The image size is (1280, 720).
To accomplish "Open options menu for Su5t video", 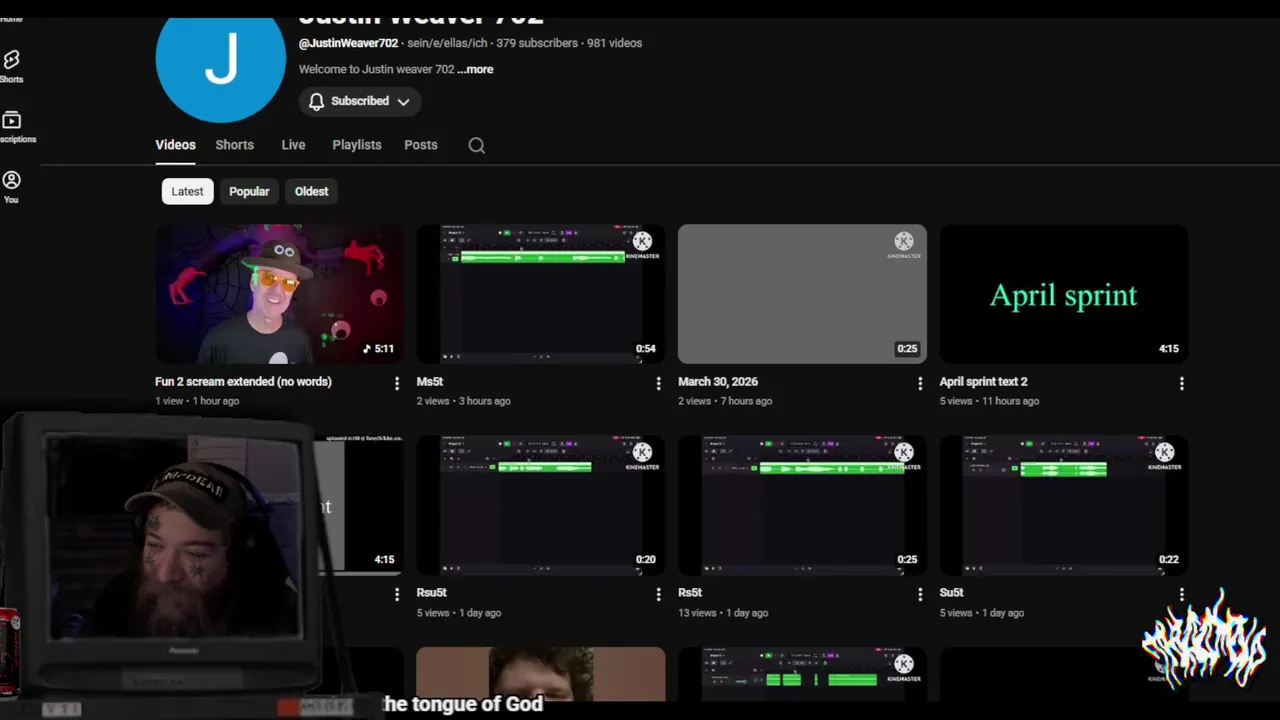I will [x=1182, y=594].
